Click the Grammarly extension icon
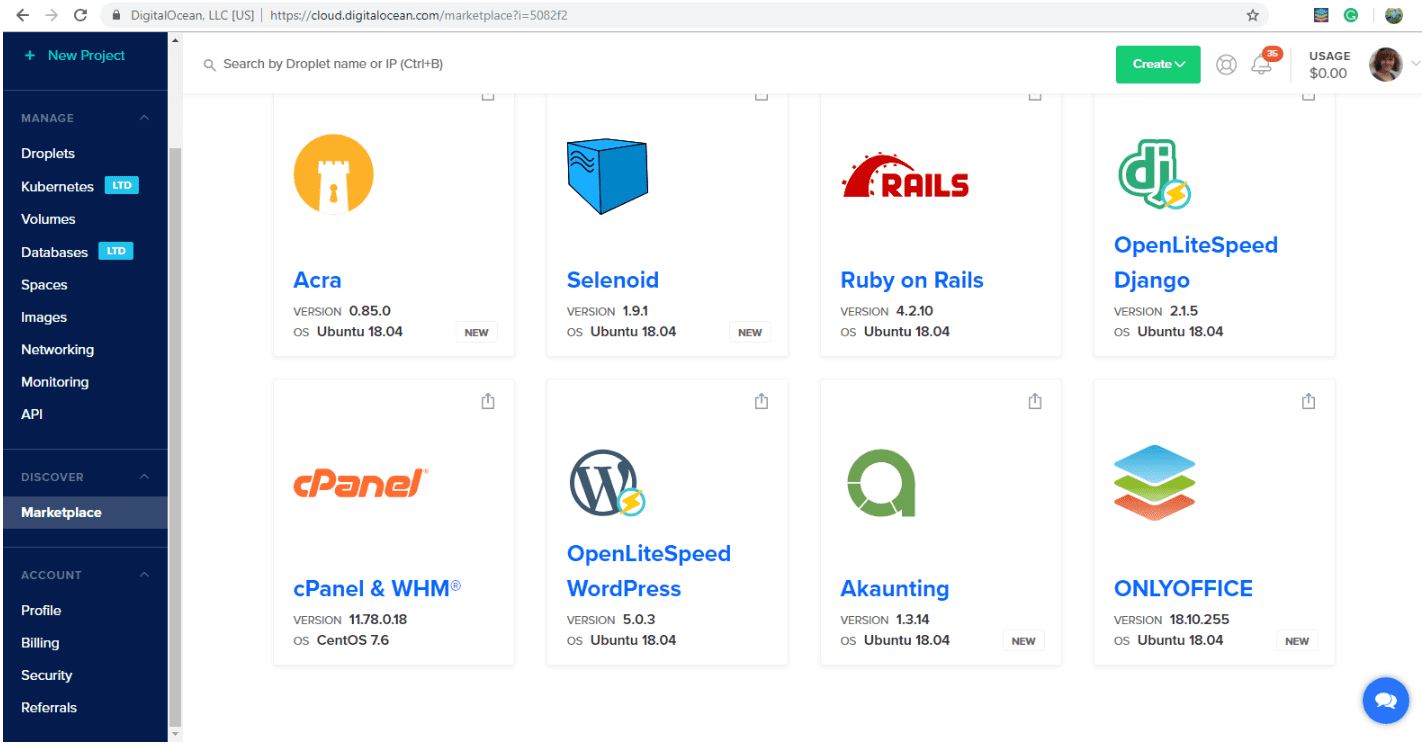 pyautogui.click(x=1351, y=15)
